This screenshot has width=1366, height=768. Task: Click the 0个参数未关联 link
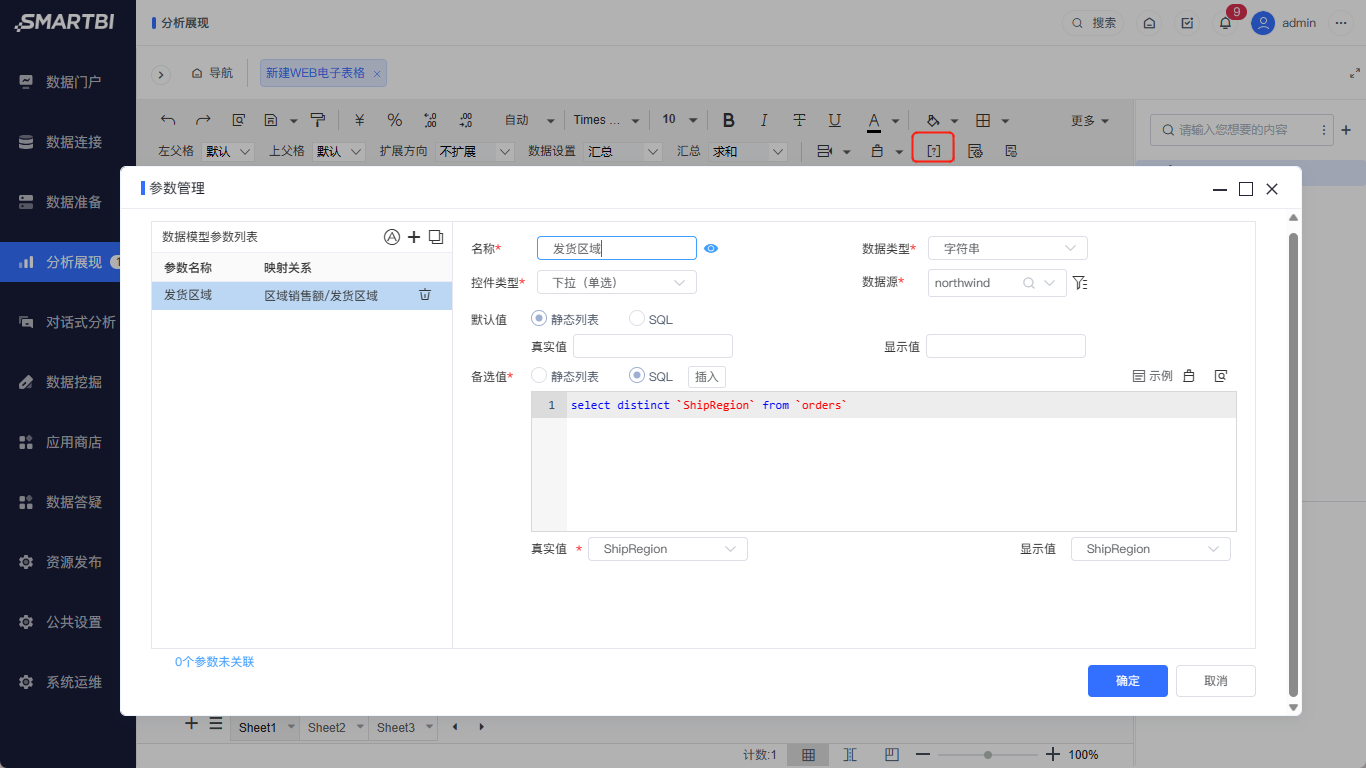point(215,662)
